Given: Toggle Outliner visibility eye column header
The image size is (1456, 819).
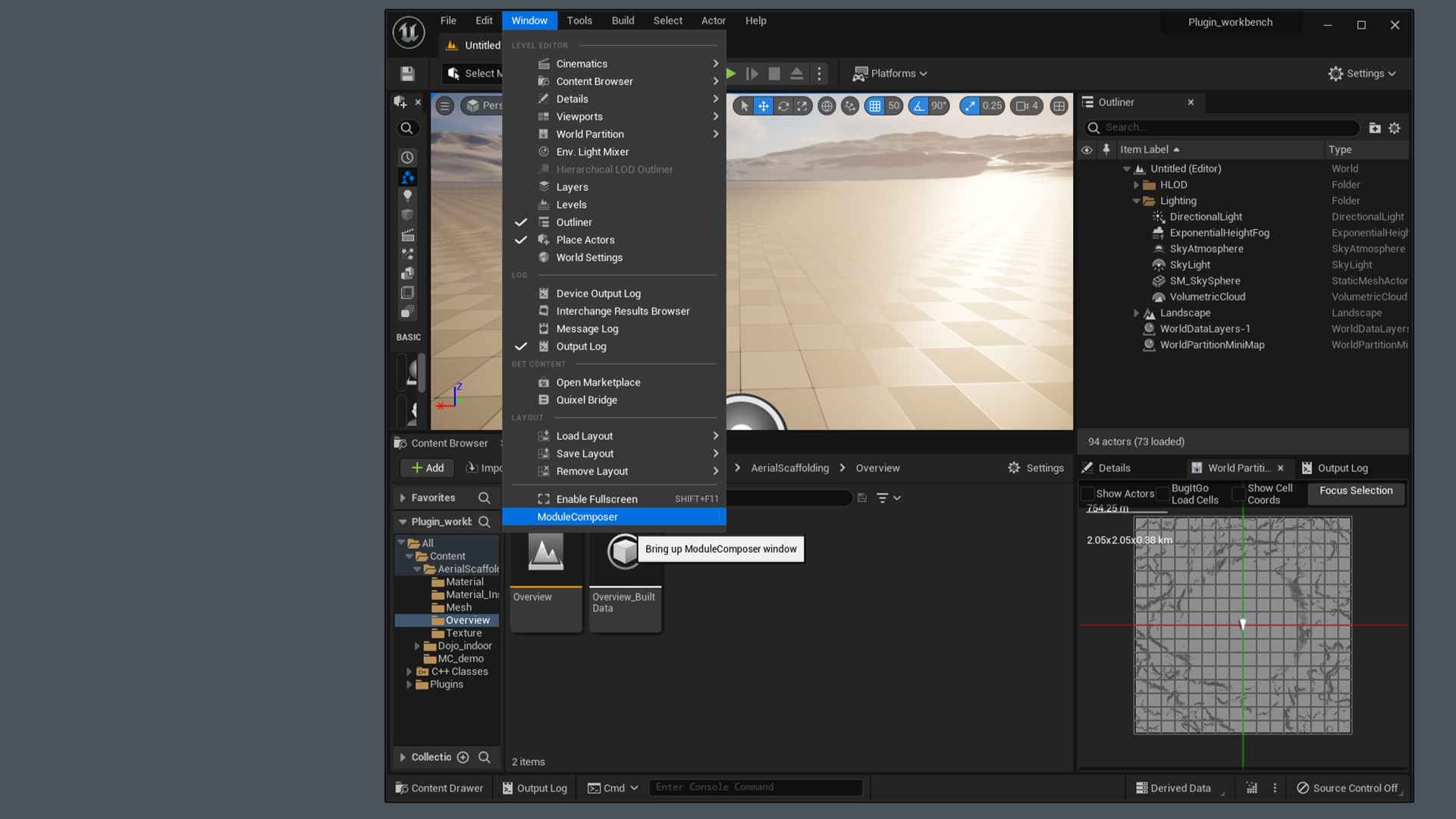Looking at the screenshot, I should pyautogui.click(x=1087, y=150).
